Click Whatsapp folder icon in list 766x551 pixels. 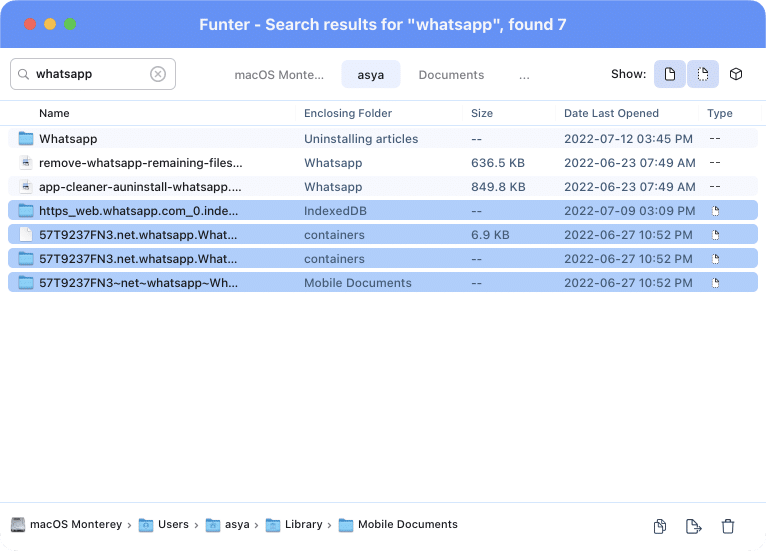pyautogui.click(x=26, y=139)
